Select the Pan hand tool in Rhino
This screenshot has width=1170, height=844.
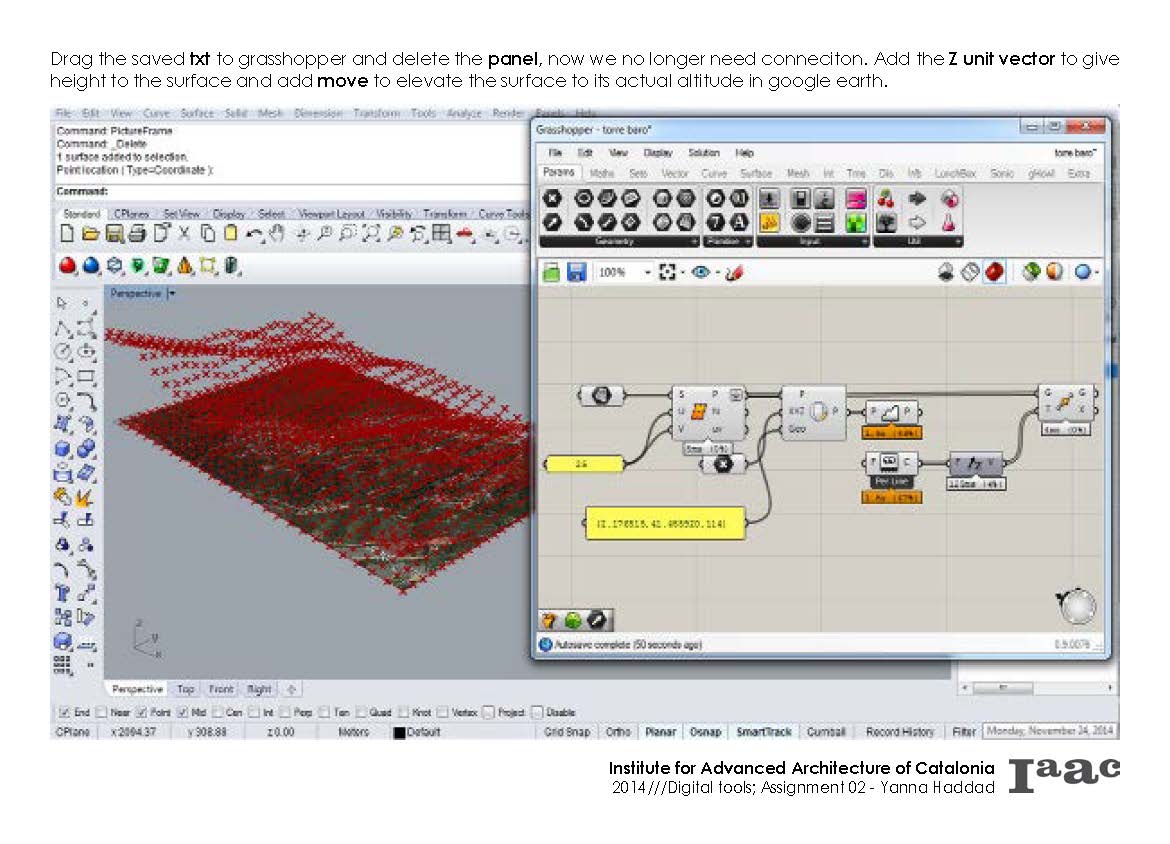[278, 235]
